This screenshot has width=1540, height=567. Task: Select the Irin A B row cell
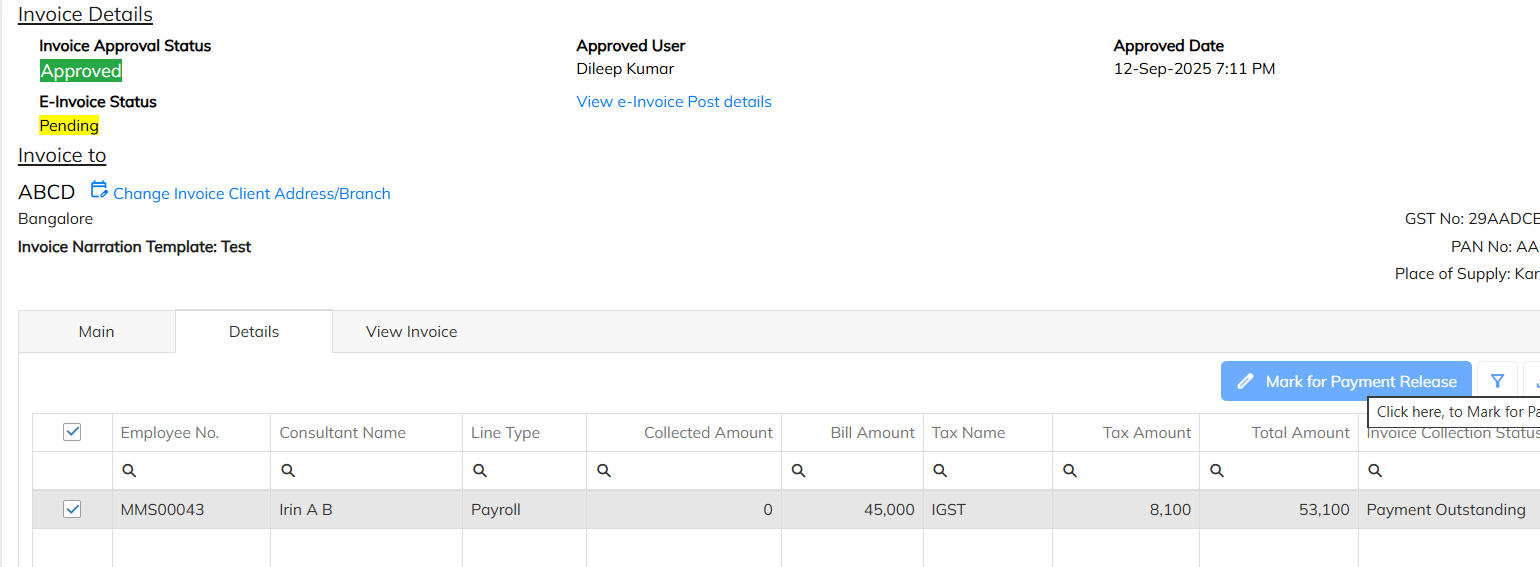point(306,510)
